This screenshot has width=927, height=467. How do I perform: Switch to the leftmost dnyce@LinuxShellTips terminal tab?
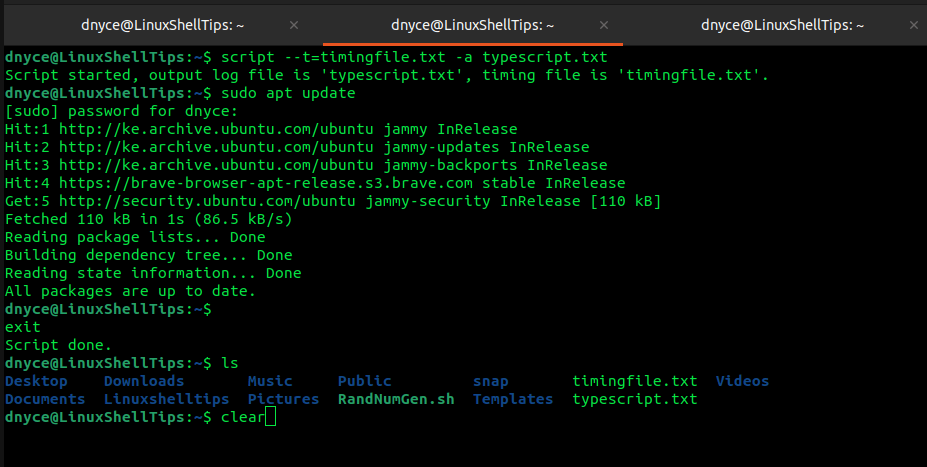(163, 25)
